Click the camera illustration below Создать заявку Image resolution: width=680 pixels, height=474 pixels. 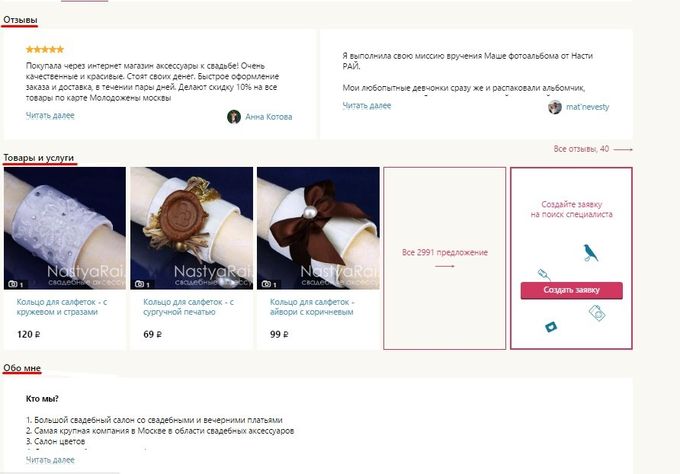(x=597, y=313)
